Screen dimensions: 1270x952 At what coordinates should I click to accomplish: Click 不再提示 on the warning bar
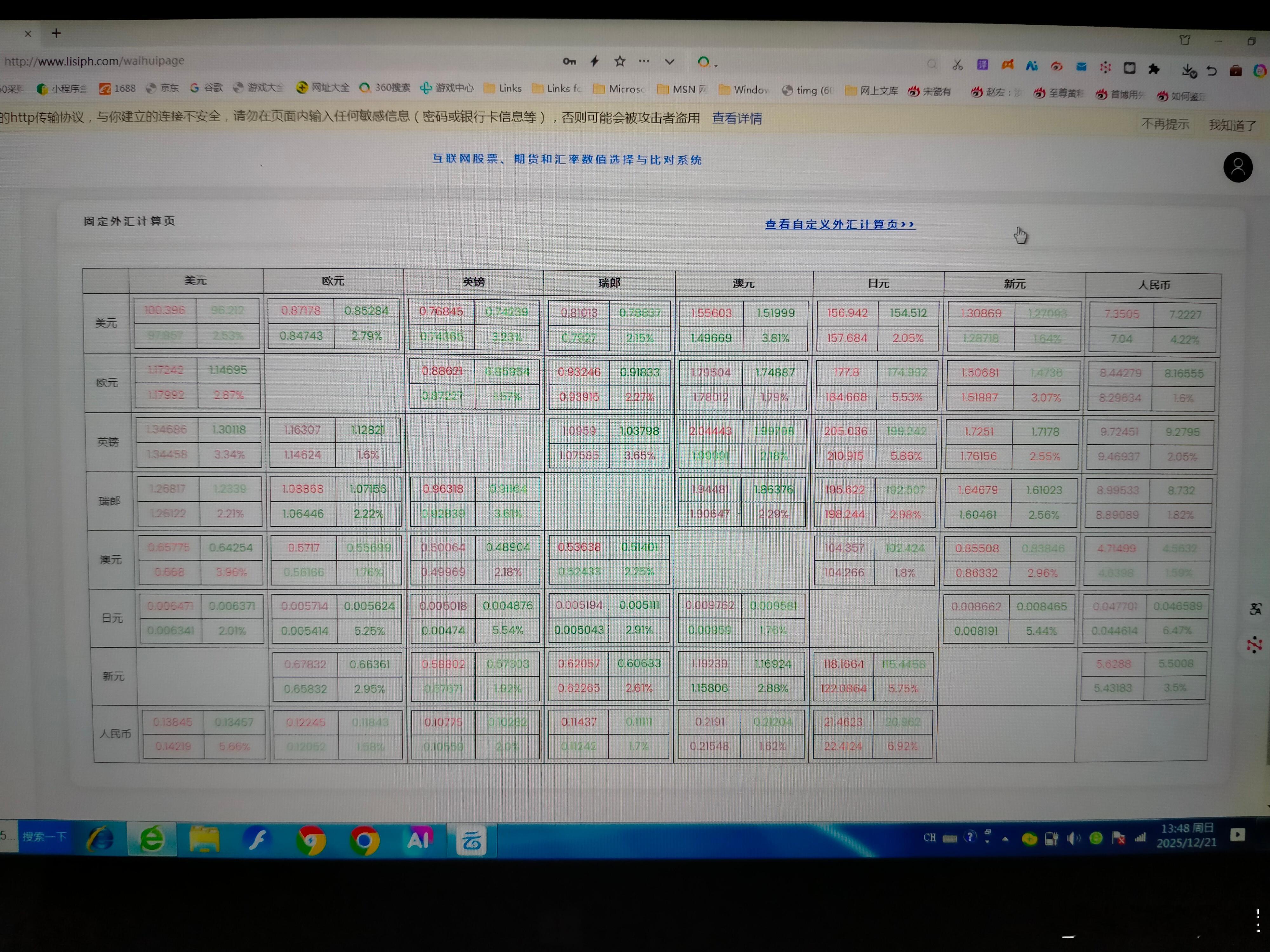tap(1165, 124)
